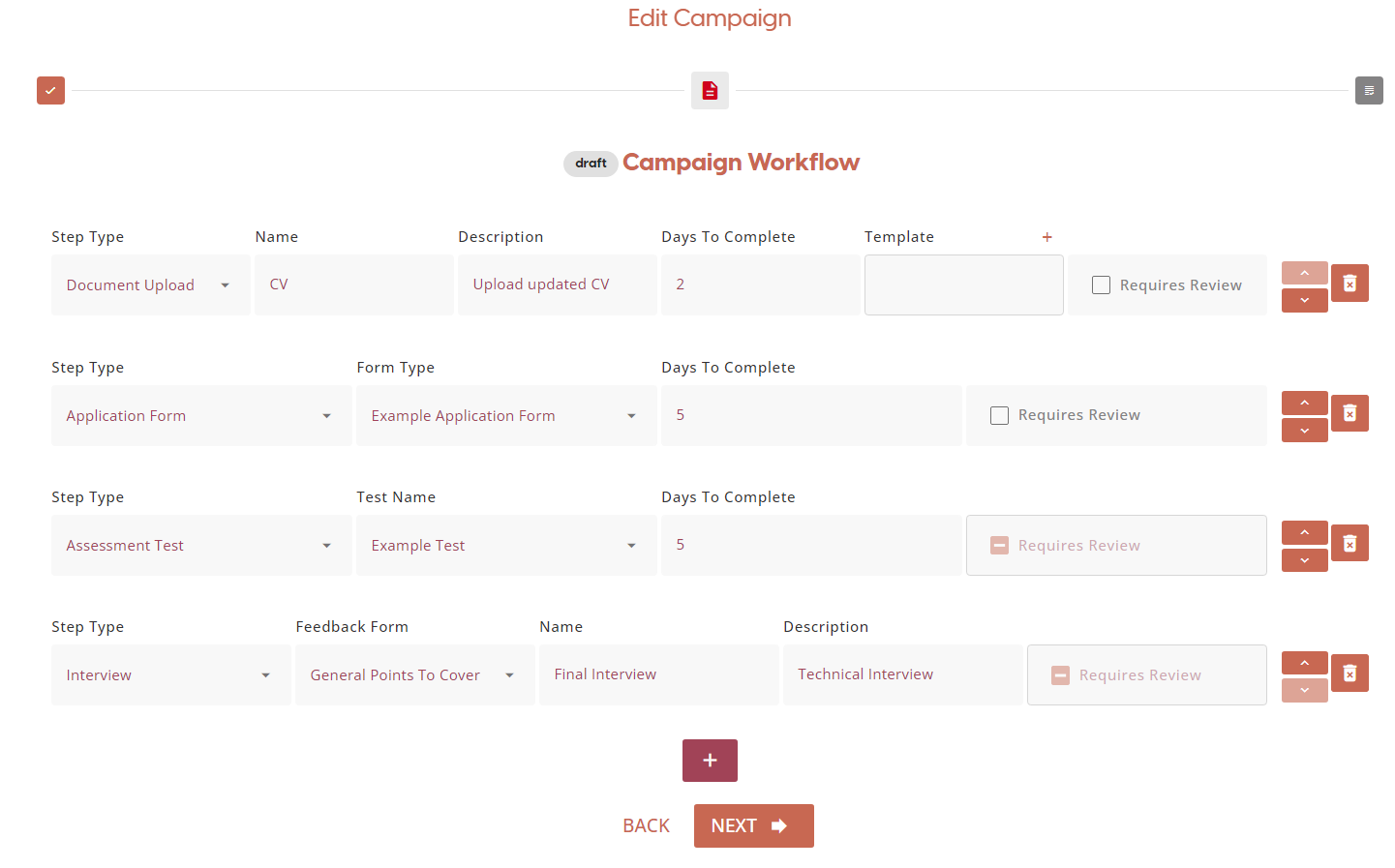Viewport: 1395px width, 868px height.
Task: Move the Application Form step up
Action: pos(1304,403)
